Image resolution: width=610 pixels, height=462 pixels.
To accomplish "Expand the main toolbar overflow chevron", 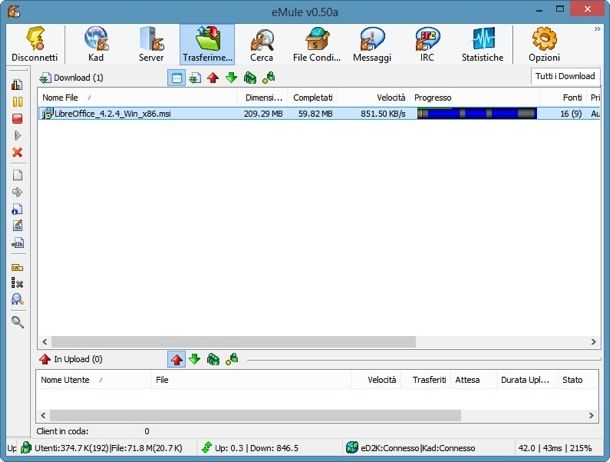I will (597, 29).
